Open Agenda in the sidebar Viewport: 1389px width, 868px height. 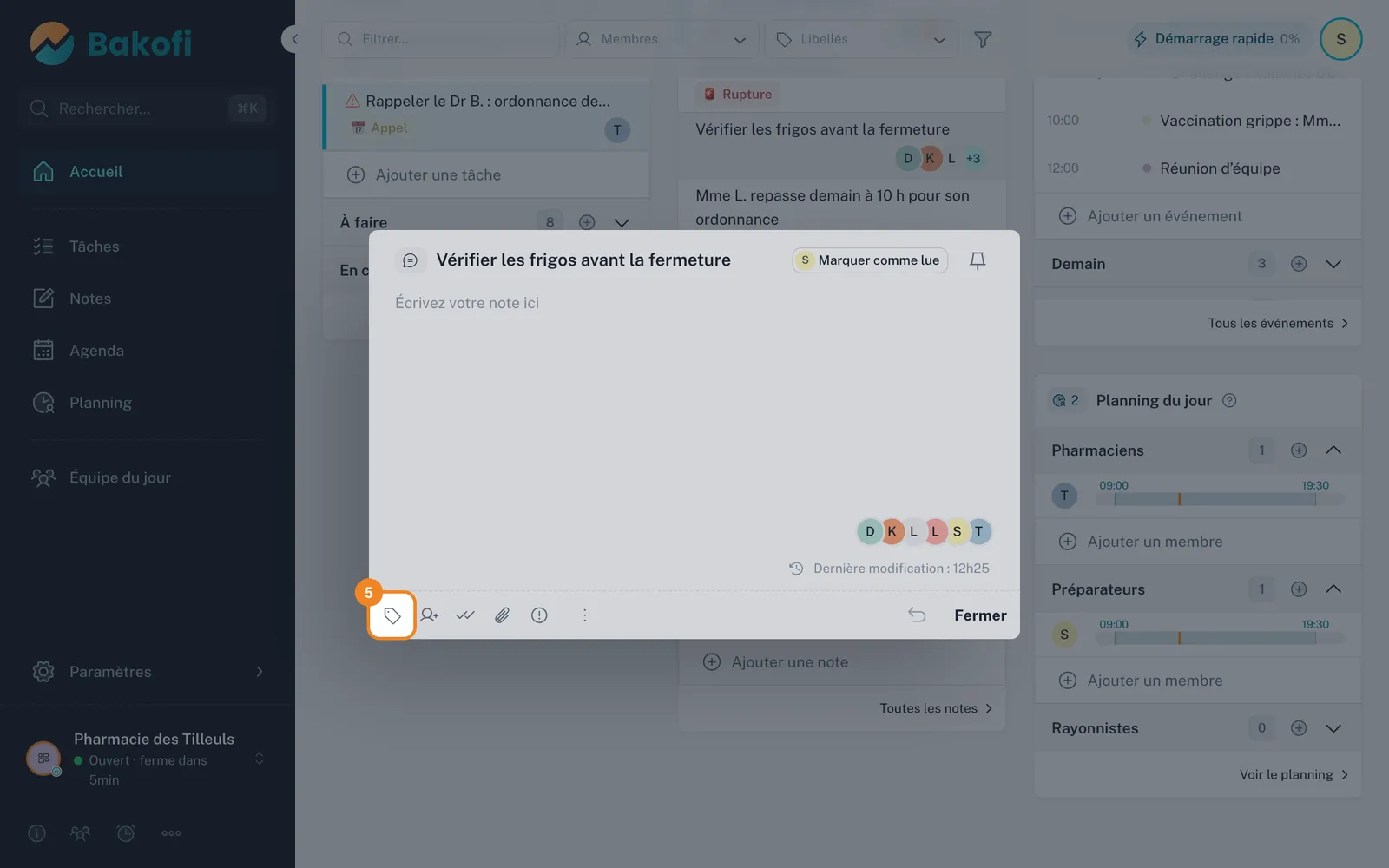tap(148, 351)
